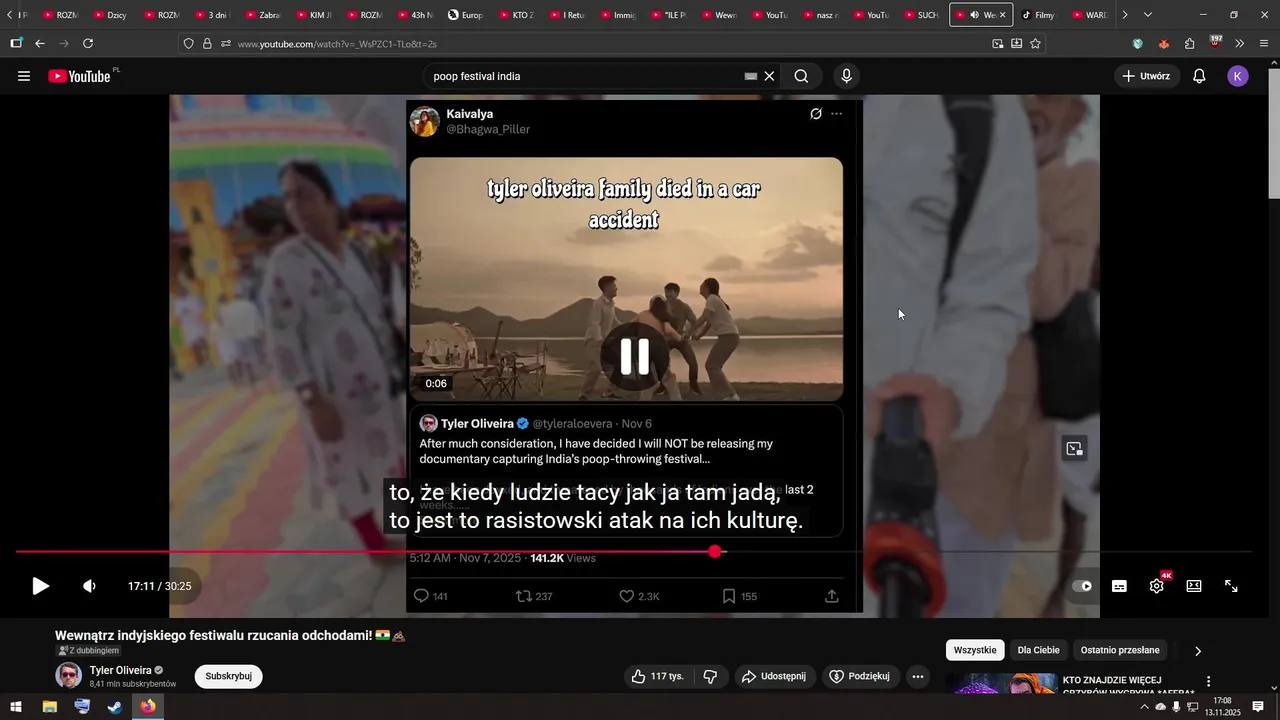The image size is (1280, 720).
Task: Click the Udostępnij share button
Action: (773, 677)
